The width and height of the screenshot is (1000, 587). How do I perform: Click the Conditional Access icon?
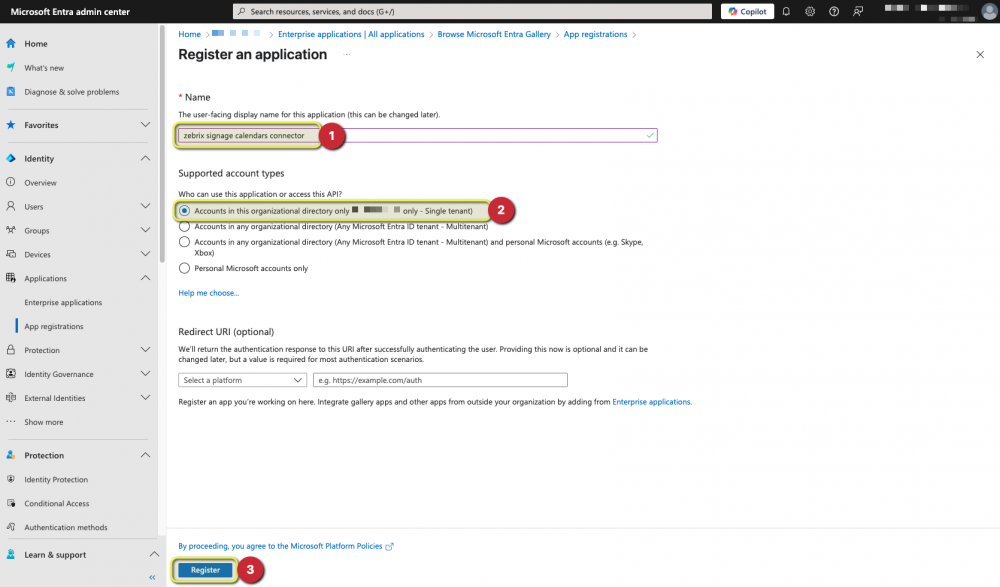(11, 503)
